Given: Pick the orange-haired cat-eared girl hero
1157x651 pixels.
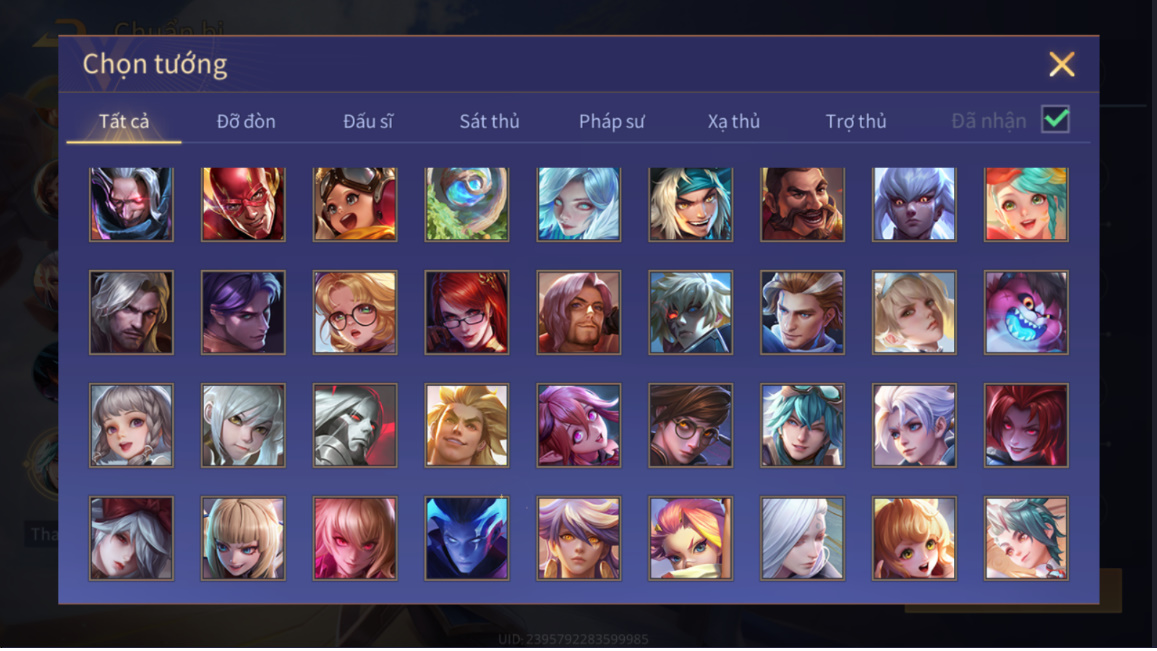Looking at the screenshot, I should (x=914, y=537).
